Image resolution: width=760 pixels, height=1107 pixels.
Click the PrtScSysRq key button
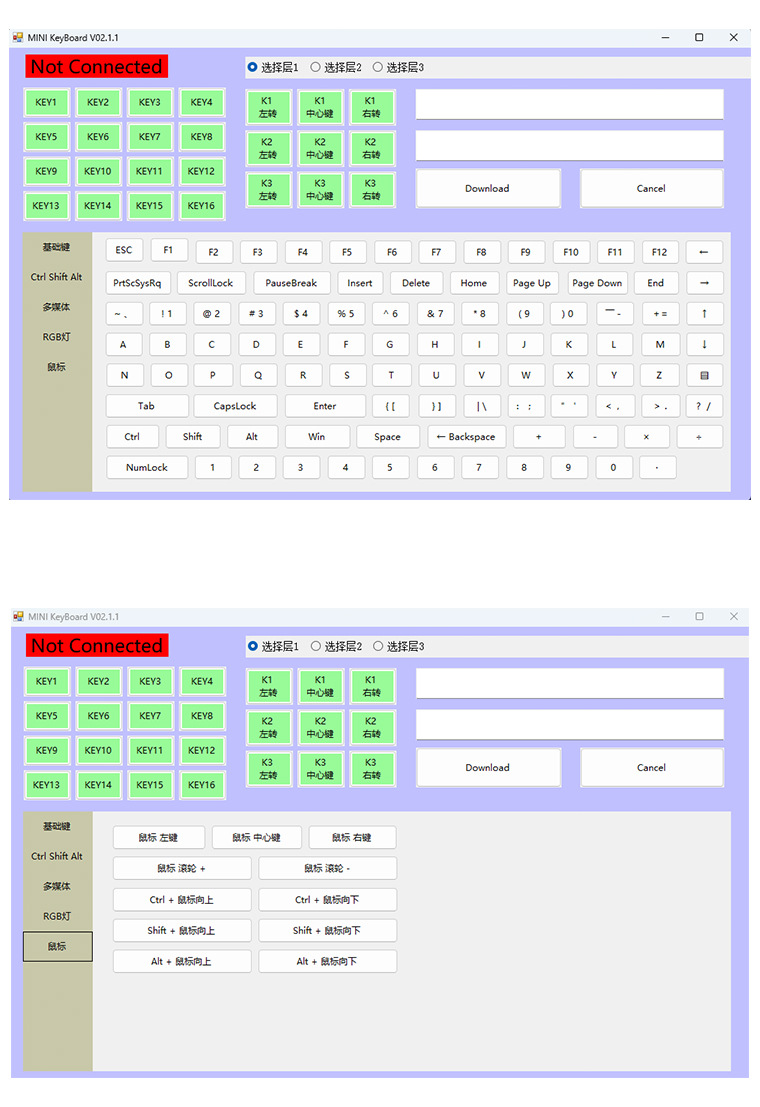(137, 282)
